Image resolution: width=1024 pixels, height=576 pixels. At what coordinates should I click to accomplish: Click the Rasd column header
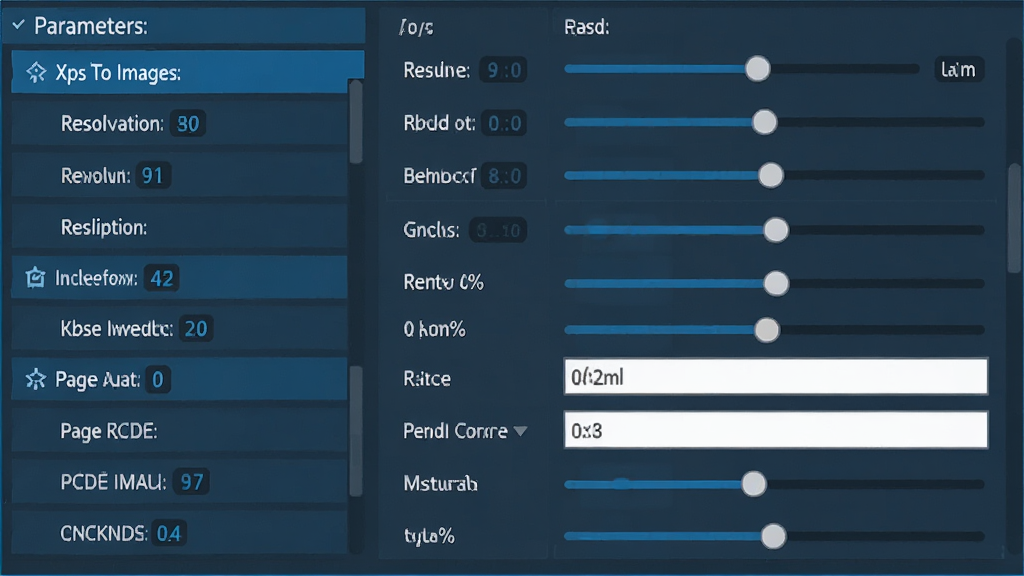(586, 27)
